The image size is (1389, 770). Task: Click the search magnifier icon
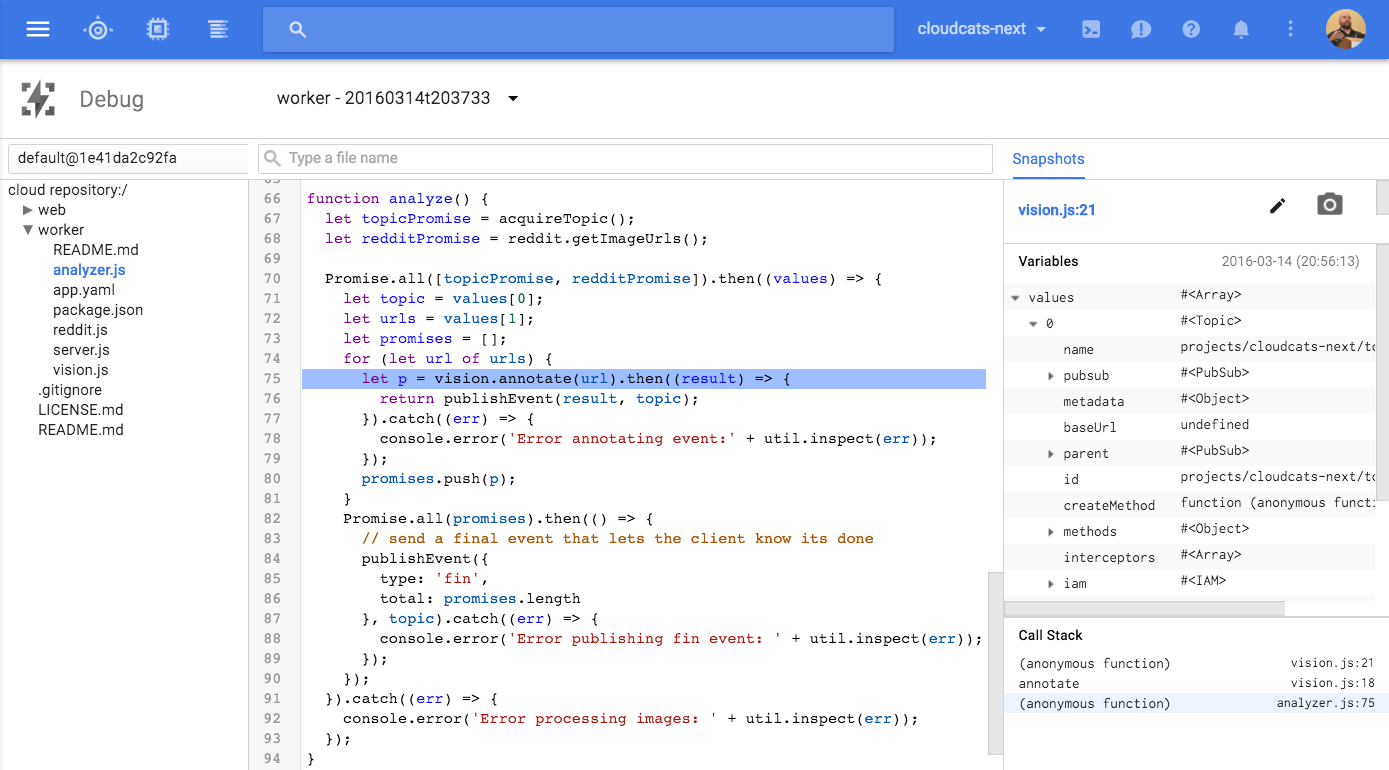point(297,30)
